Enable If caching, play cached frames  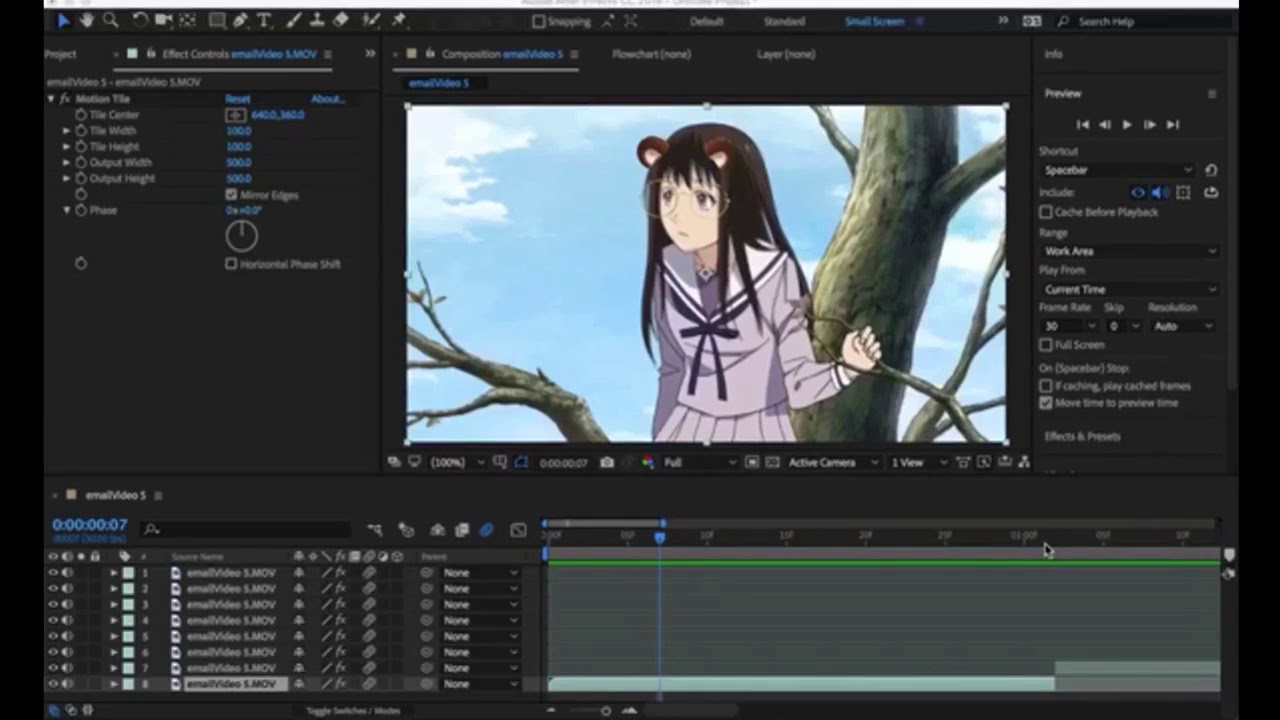[1046, 386]
